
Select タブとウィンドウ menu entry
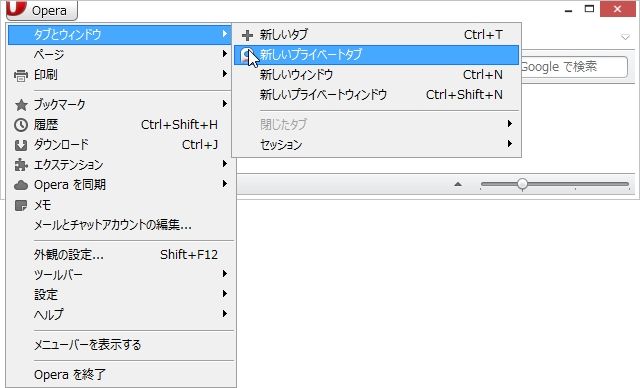[120, 35]
